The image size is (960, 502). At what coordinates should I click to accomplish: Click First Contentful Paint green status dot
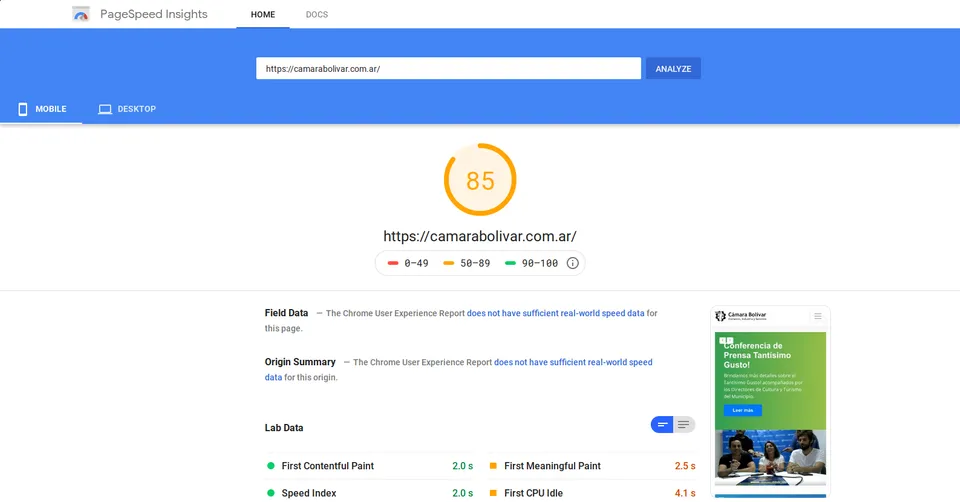click(271, 466)
